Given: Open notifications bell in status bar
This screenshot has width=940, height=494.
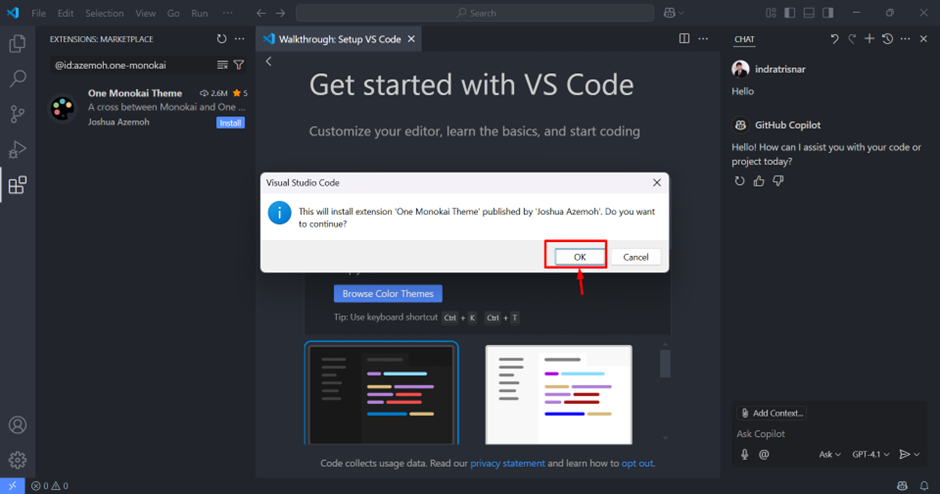Looking at the screenshot, I should pos(924,486).
